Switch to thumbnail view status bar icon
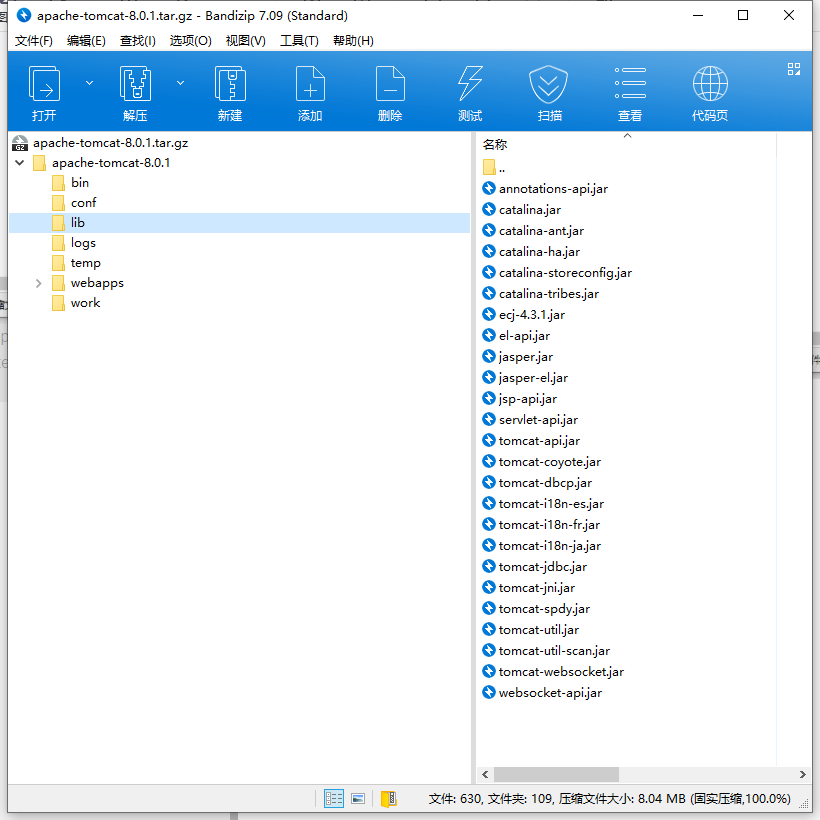The width and height of the screenshot is (820, 820). tap(358, 799)
